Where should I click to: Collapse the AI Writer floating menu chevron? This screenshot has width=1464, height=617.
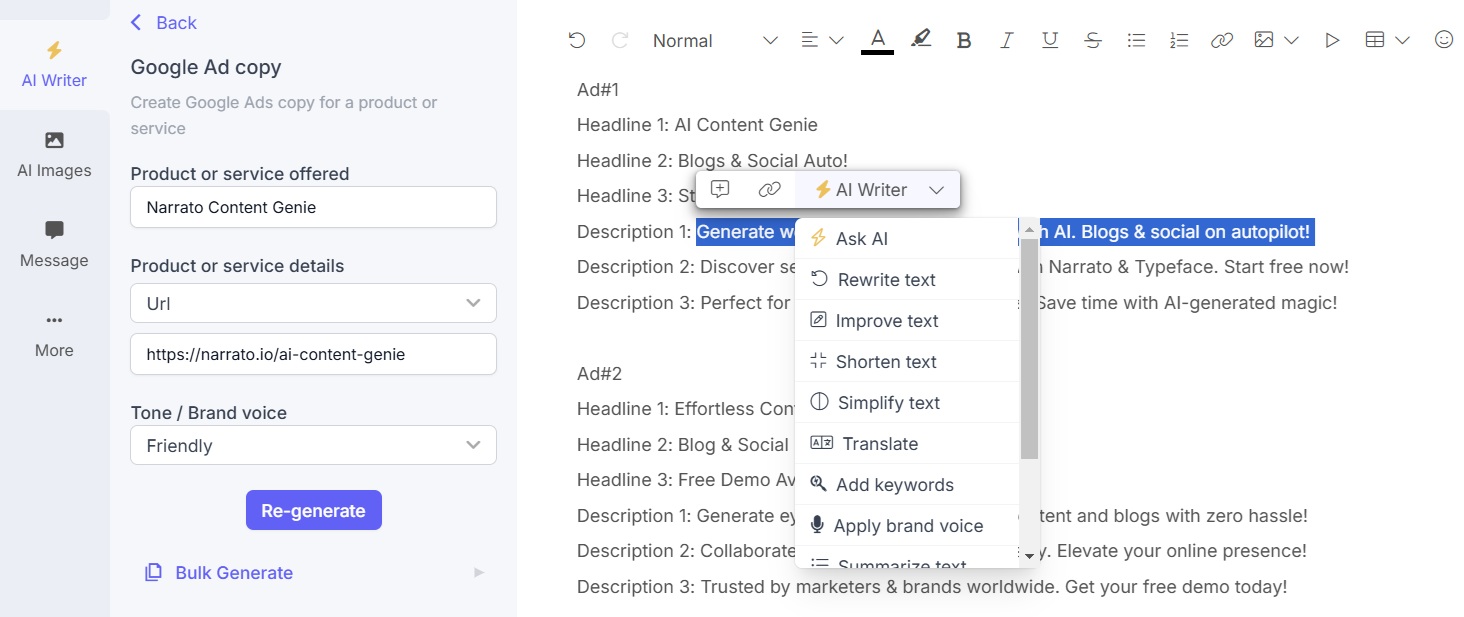coord(936,190)
